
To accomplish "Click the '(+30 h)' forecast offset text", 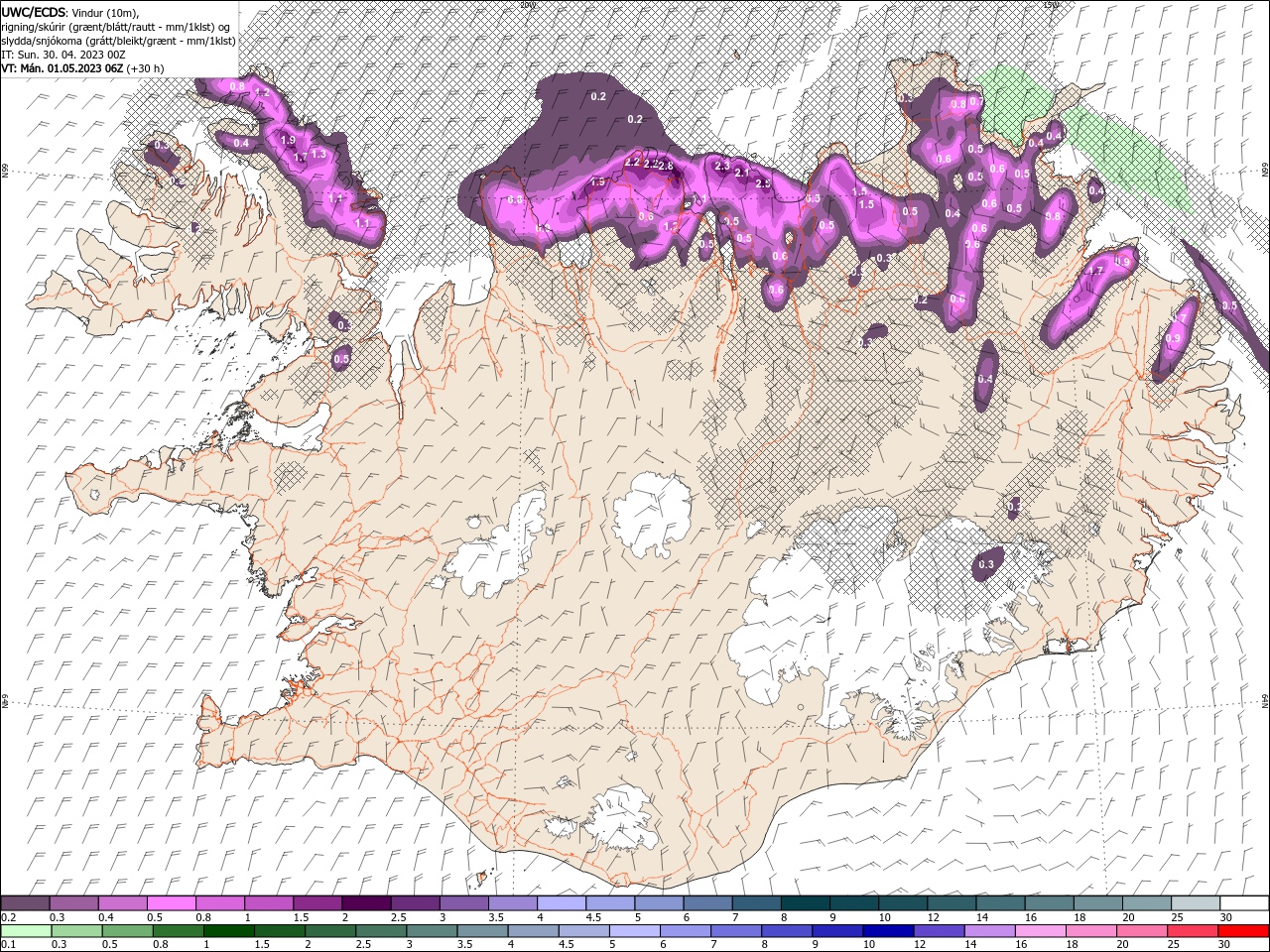I will pyautogui.click(x=145, y=68).
